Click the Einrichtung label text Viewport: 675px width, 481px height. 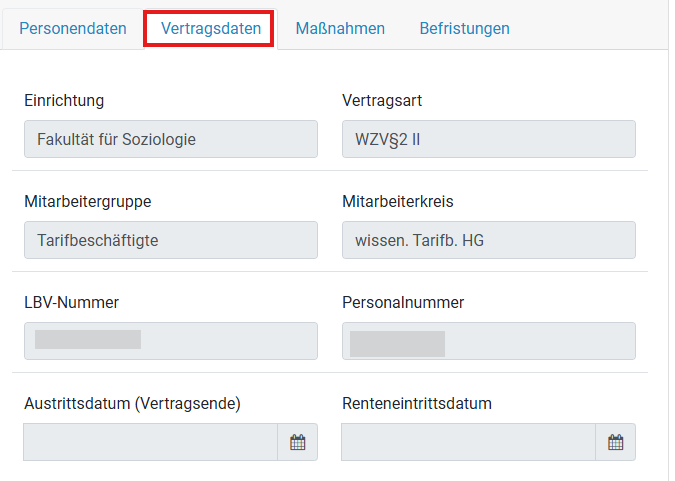click(64, 100)
